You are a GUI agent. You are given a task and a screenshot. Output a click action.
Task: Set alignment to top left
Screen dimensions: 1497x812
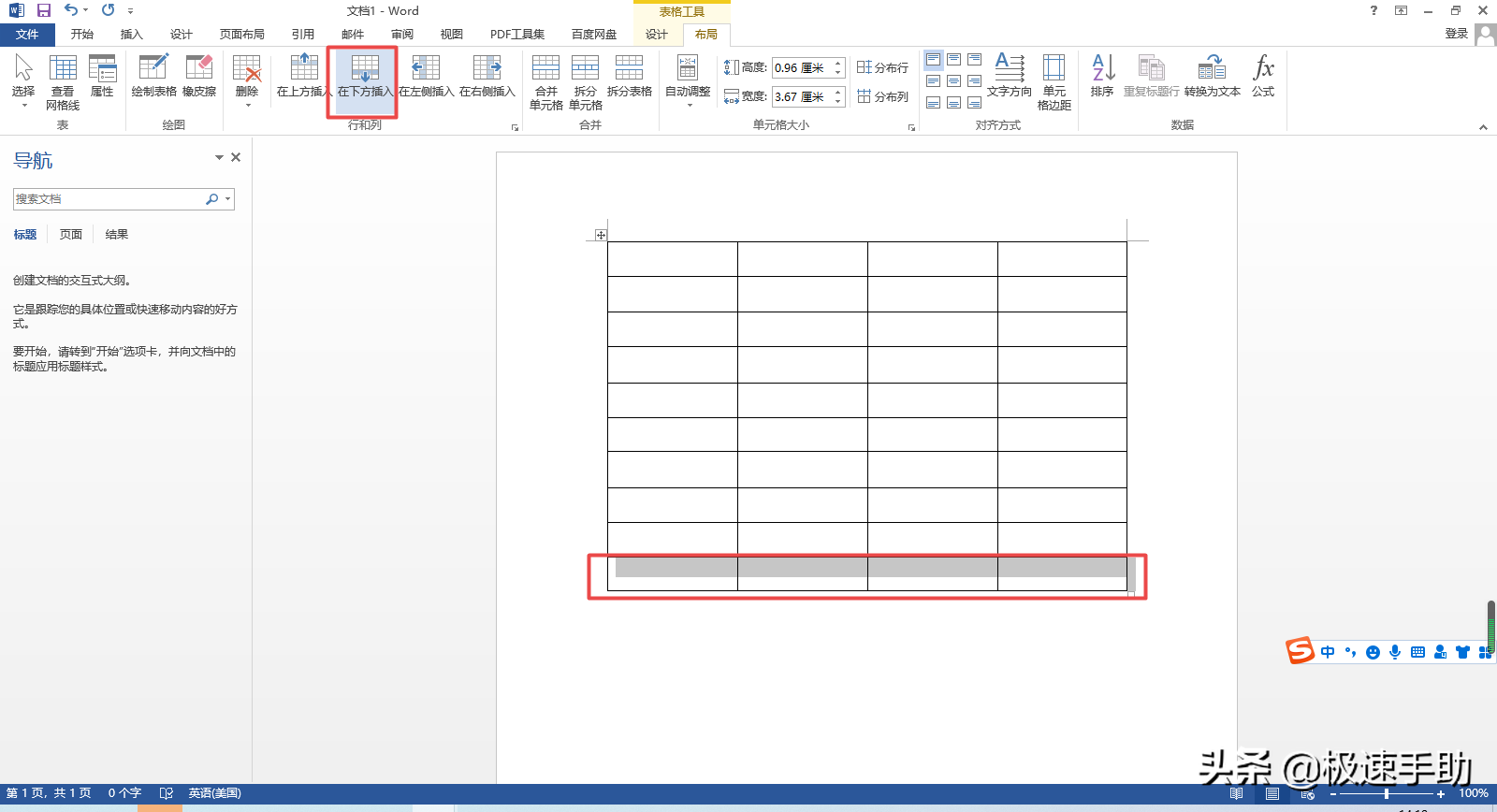pyautogui.click(x=934, y=60)
